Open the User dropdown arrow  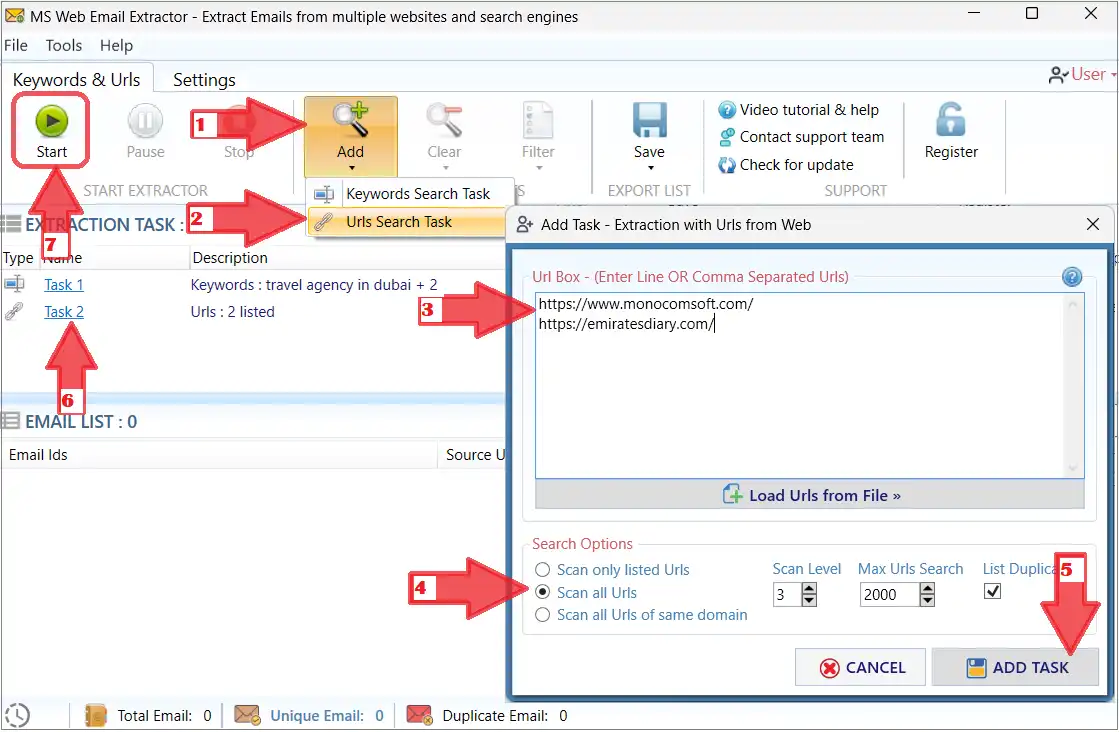1113,75
